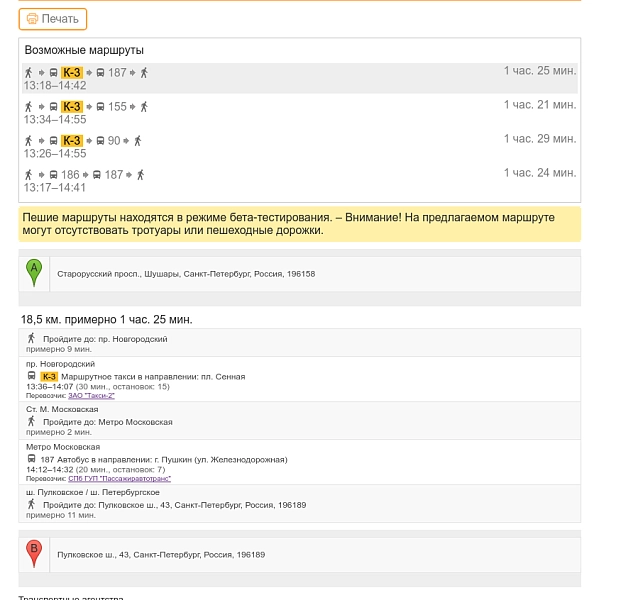Click walking icon at Пулковское ш. step
621x600 pixels.
(x=31, y=505)
